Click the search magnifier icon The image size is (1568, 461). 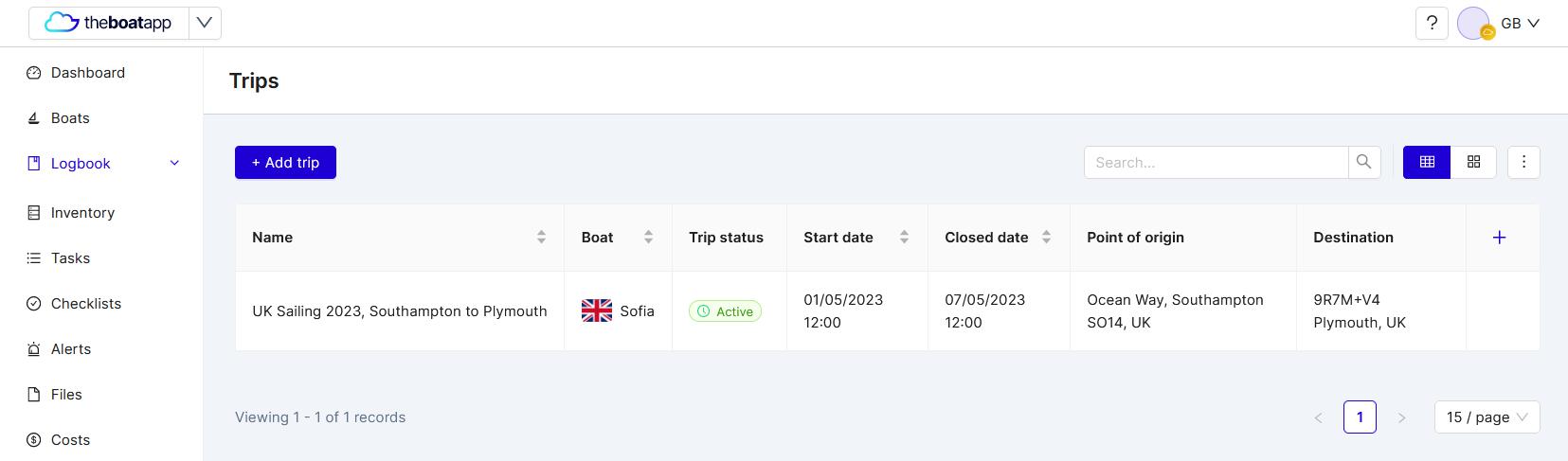point(1363,162)
